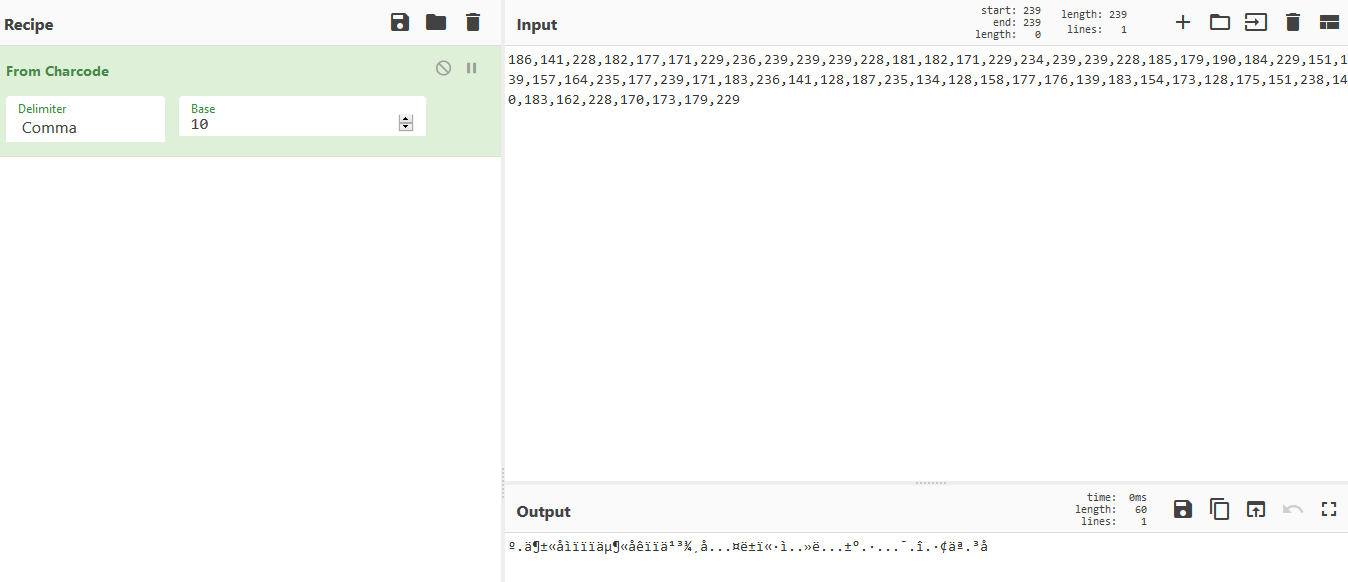The image size is (1348, 582).
Task: Disable the From Charcode operation
Action: [444, 68]
